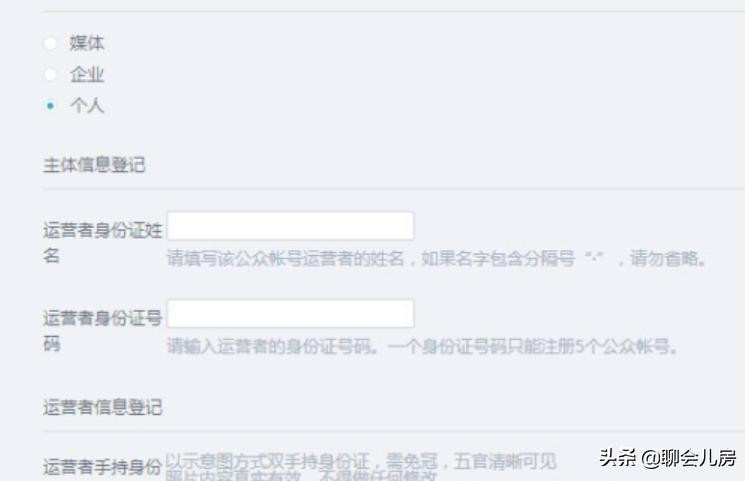Click the name hint about 分隔号
Viewport: 750px width, 481px height.
(x=436, y=259)
